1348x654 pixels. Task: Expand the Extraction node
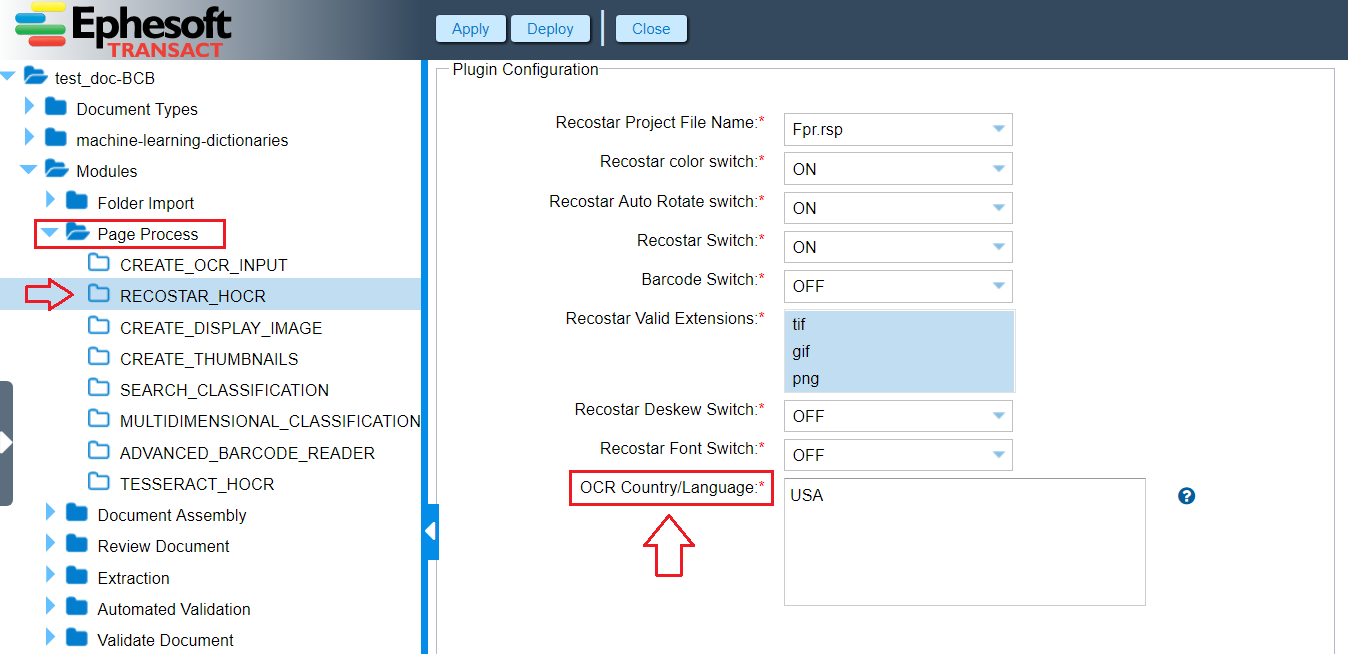pyautogui.click(x=51, y=577)
